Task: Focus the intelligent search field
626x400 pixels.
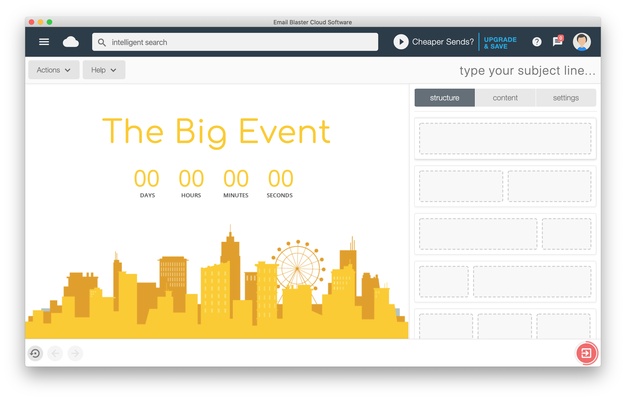Action: coord(235,42)
